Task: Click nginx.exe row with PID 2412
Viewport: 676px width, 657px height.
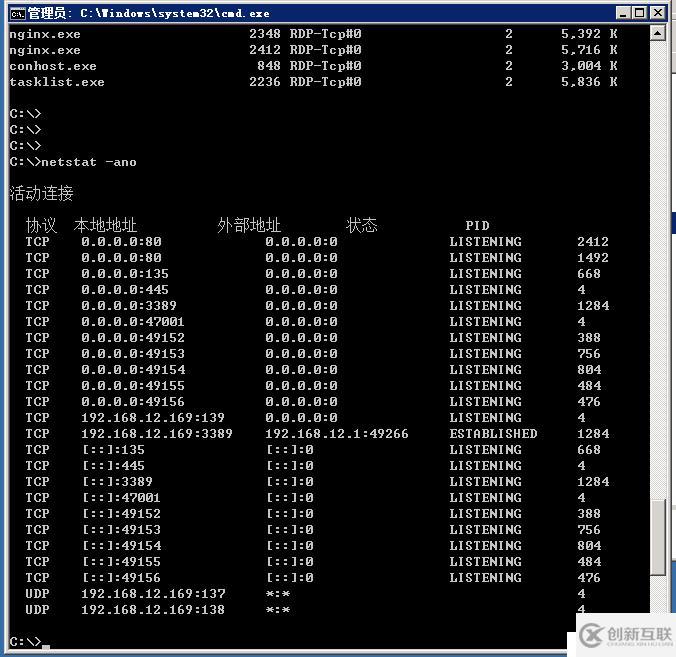Action: point(313,50)
